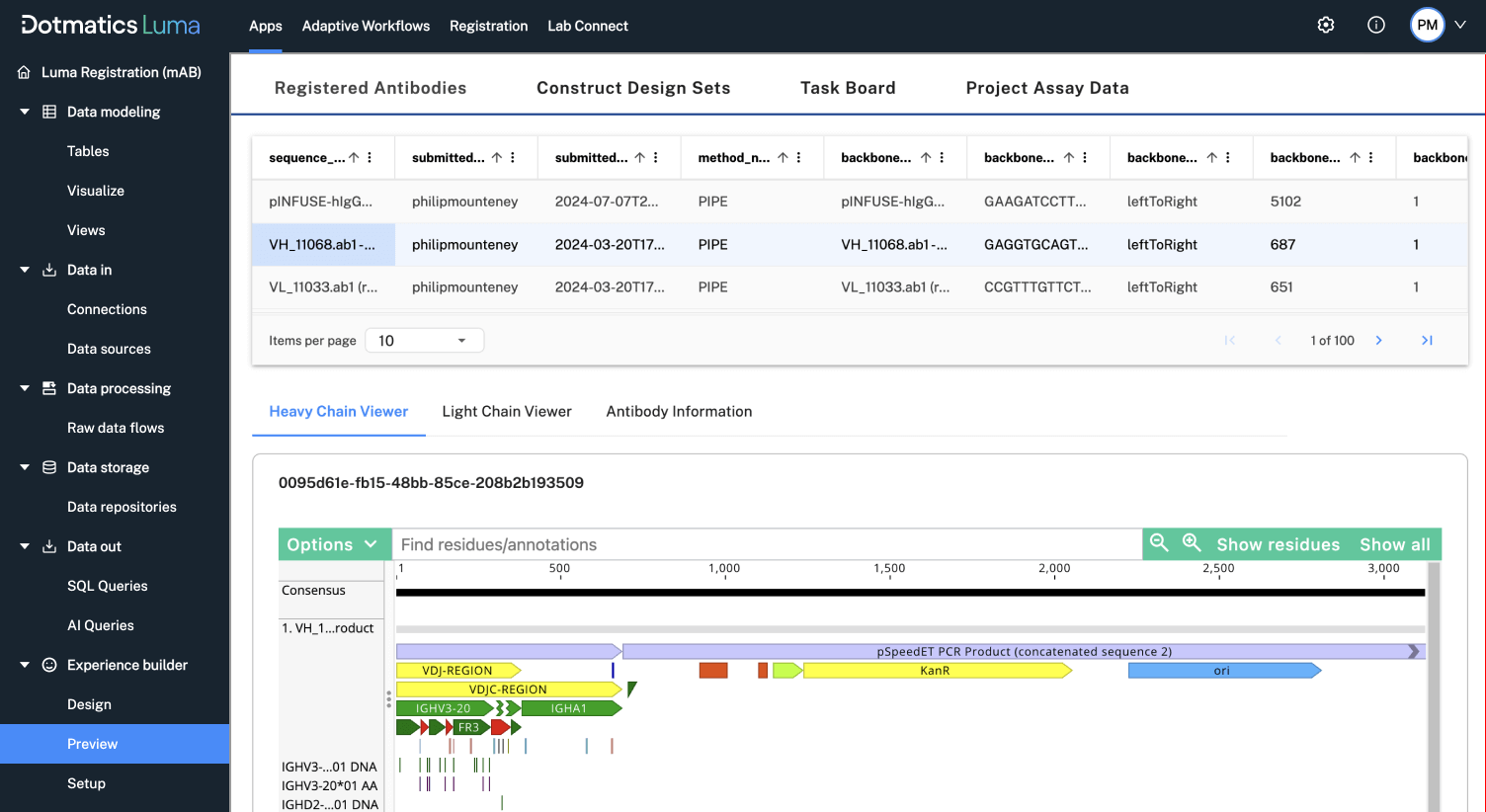Go to the next page arrow
This screenshot has height=812, width=1486.
coord(1378,341)
